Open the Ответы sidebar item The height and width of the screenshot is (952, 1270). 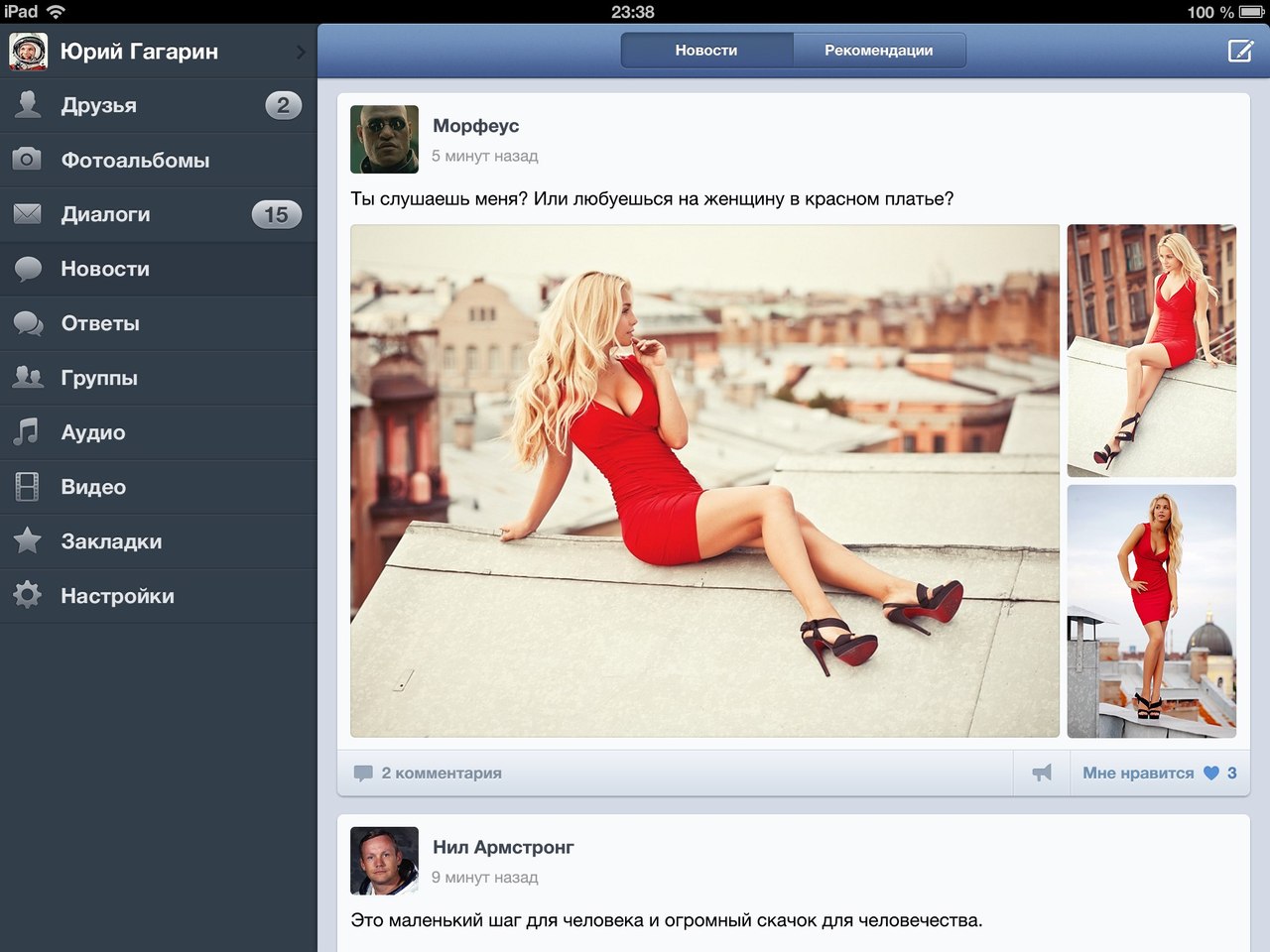coord(100,323)
